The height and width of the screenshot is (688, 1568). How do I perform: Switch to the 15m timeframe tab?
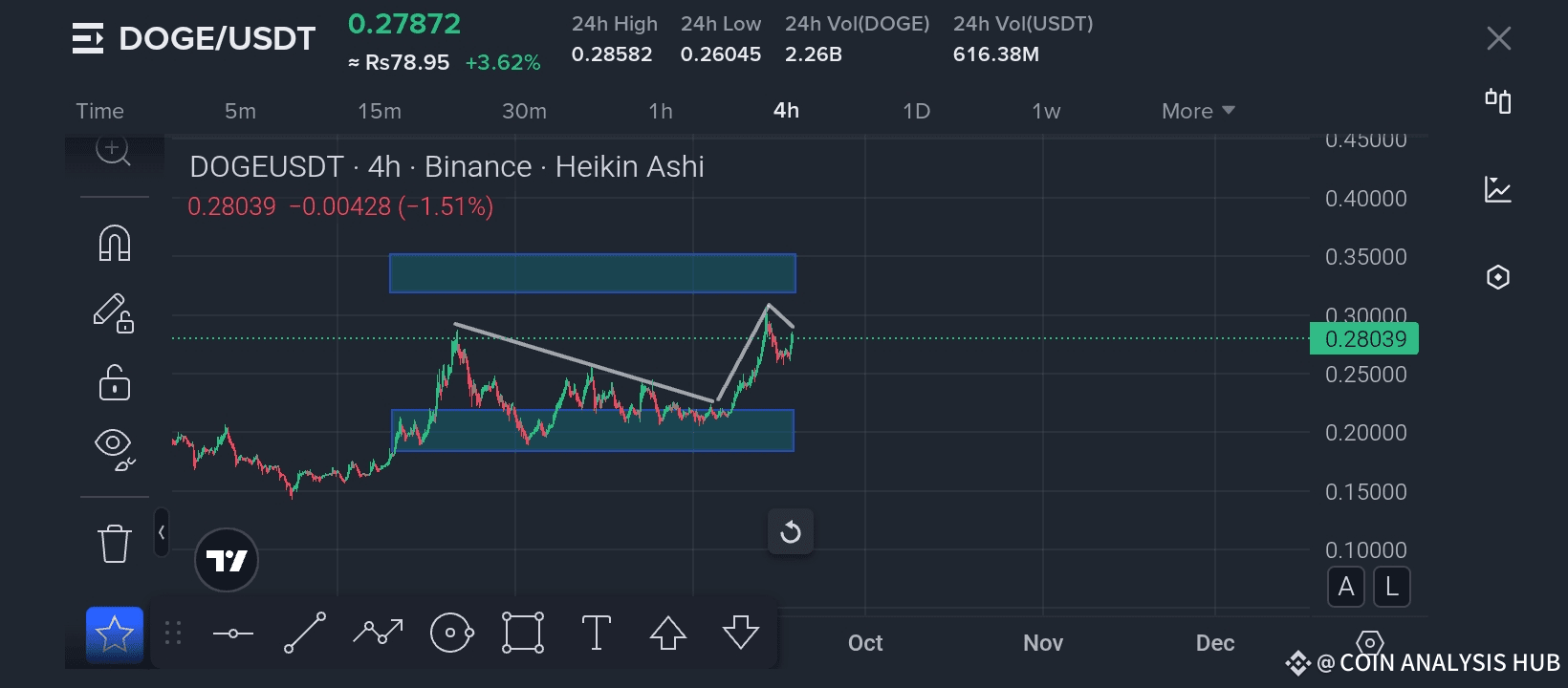380,111
